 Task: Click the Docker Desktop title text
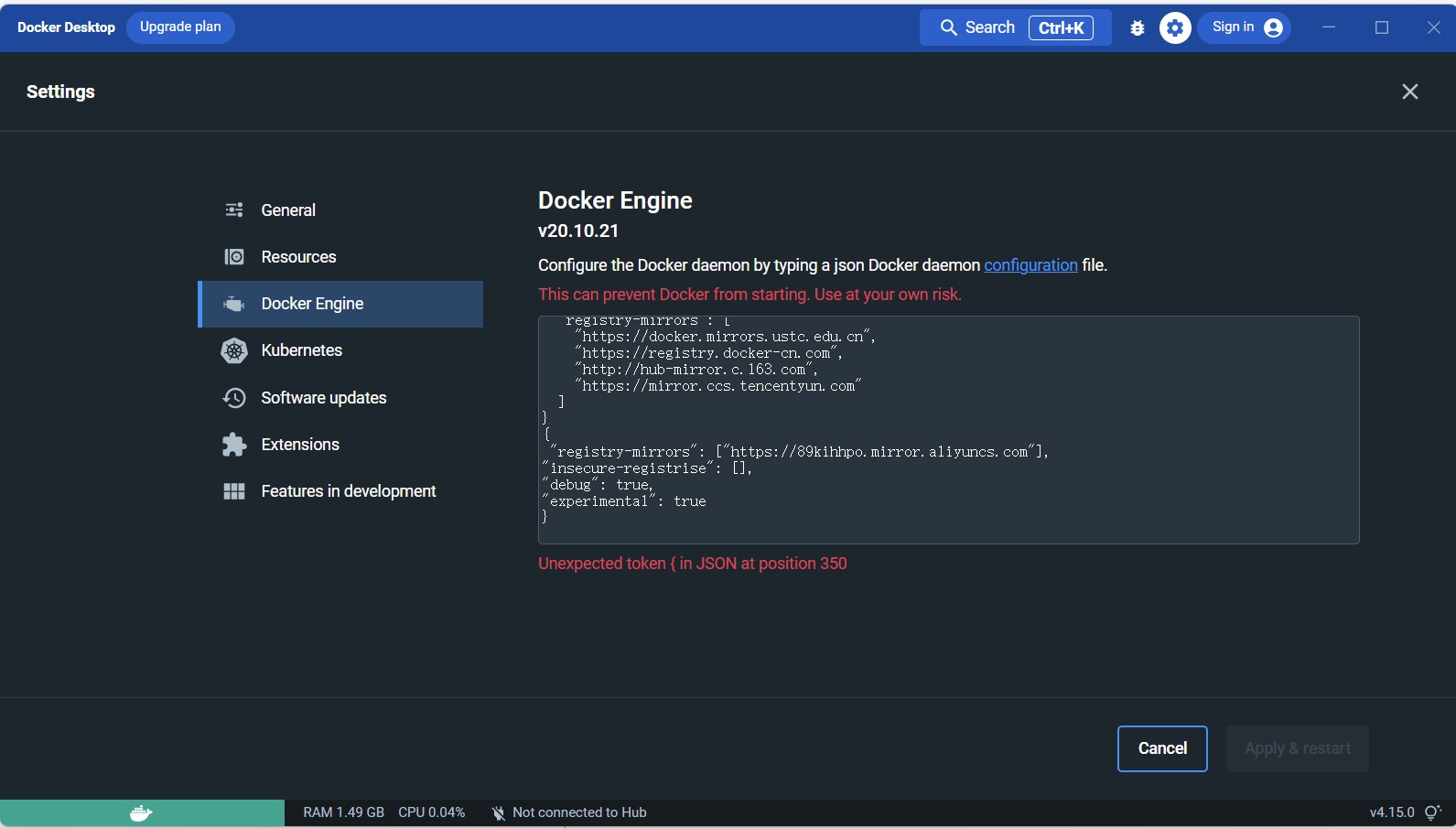click(x=66, y=27)
